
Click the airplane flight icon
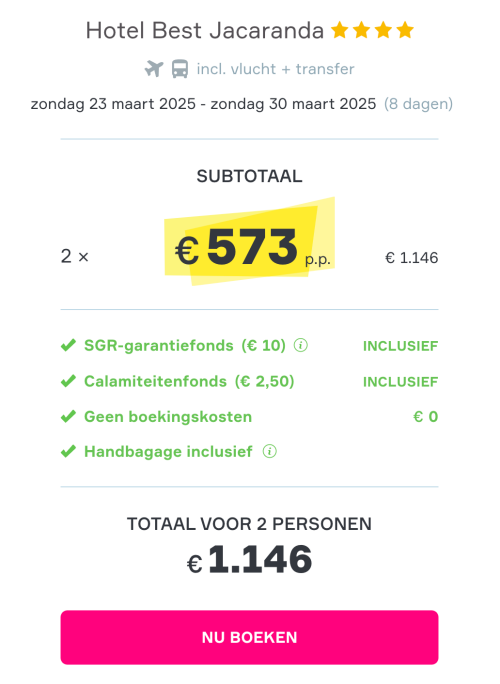[x=154, y=69]
